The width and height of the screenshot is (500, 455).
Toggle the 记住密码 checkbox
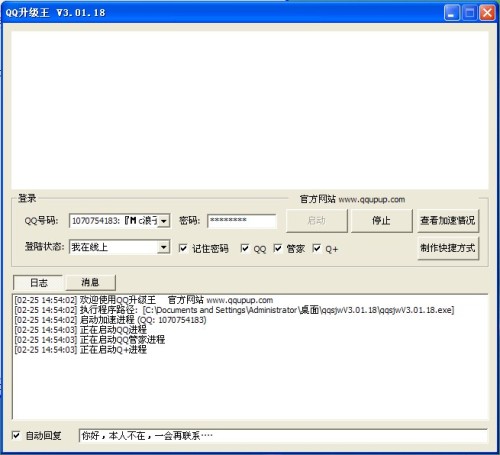click(x=183, y=248)
